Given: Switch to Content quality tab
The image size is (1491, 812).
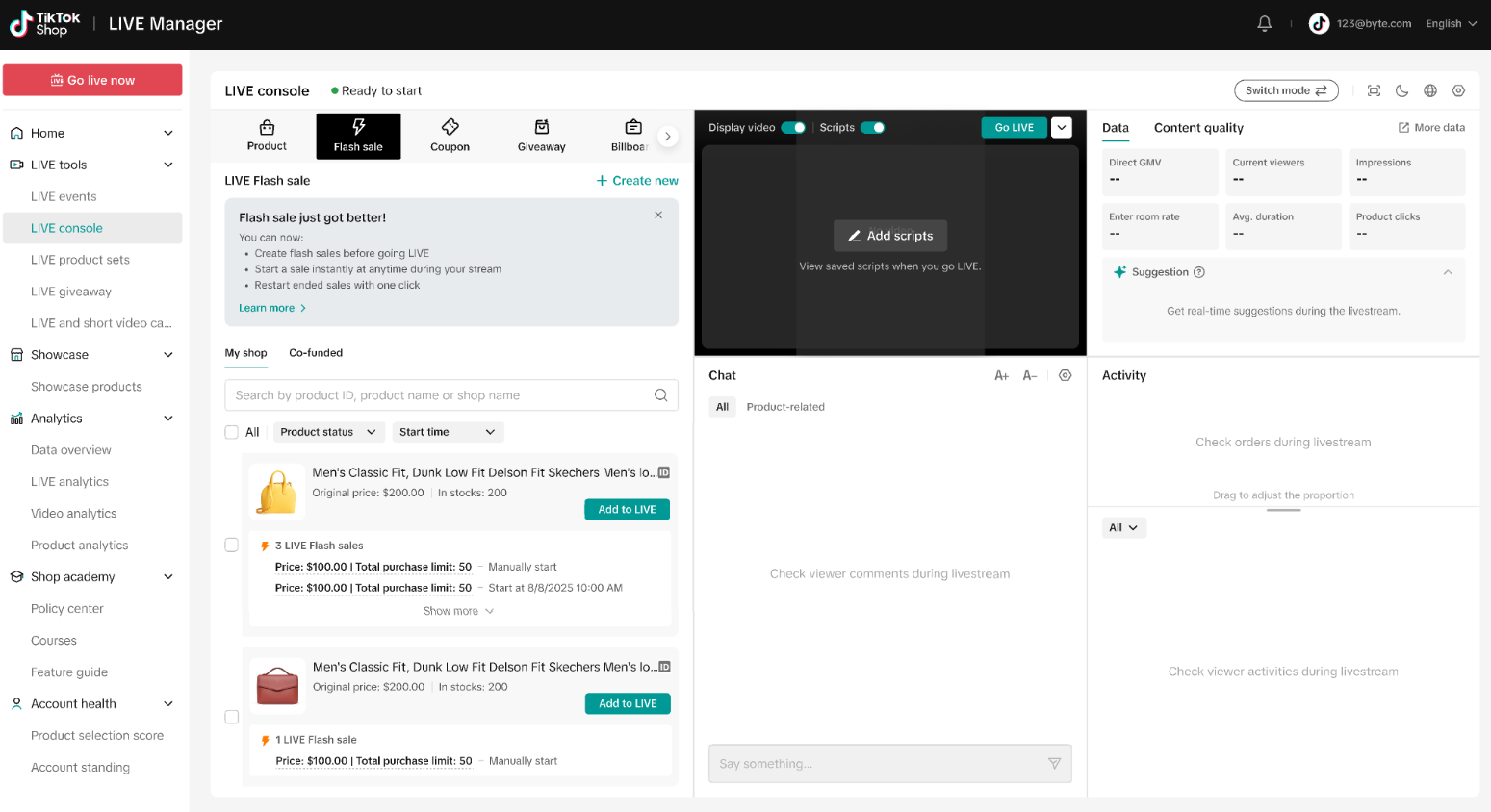Looking at the screenshot, I should tap(1198, 128).
